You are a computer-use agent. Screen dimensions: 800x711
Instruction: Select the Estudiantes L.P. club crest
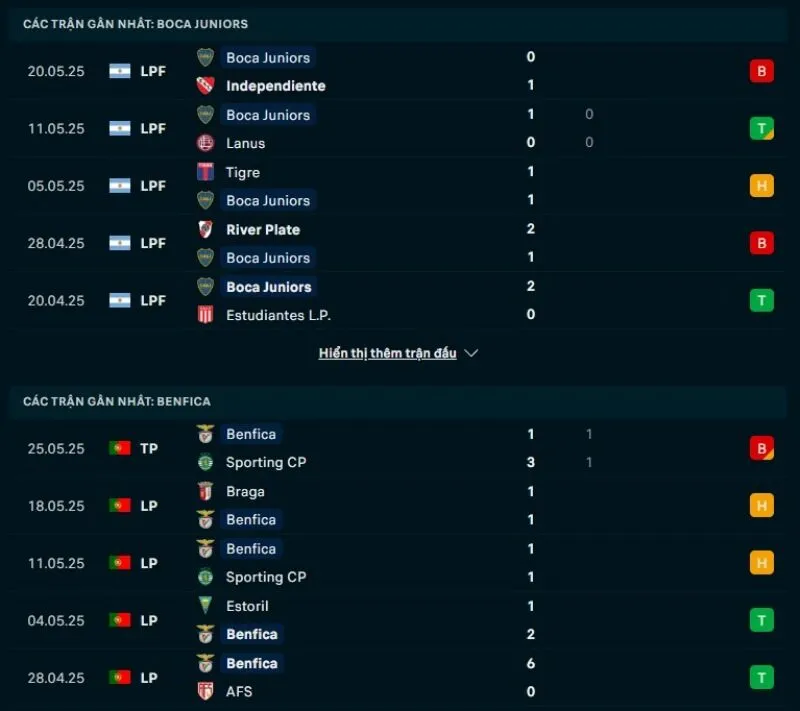click(x=204, y=315)
